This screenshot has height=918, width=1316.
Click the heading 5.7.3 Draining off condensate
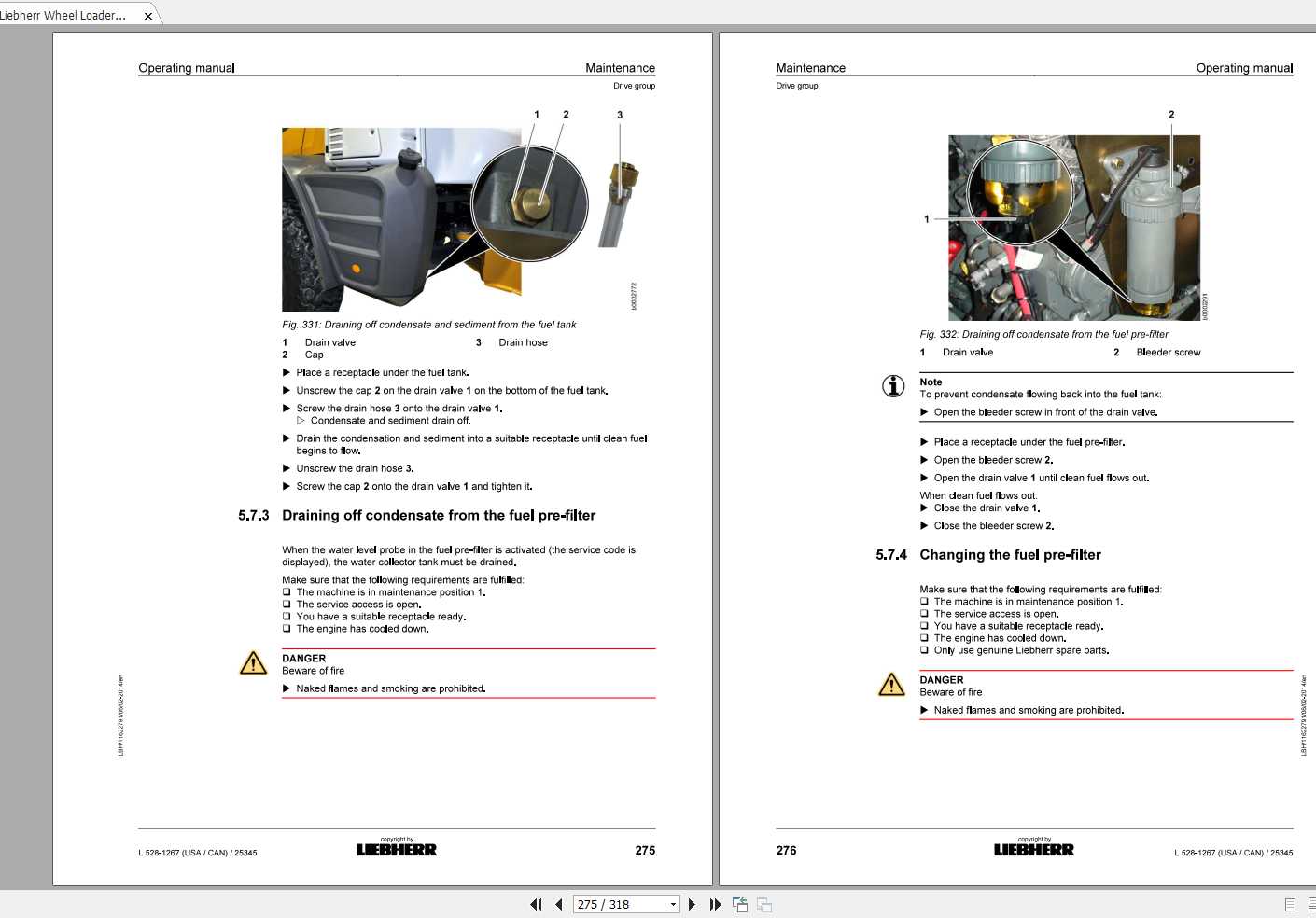[440, 515]
